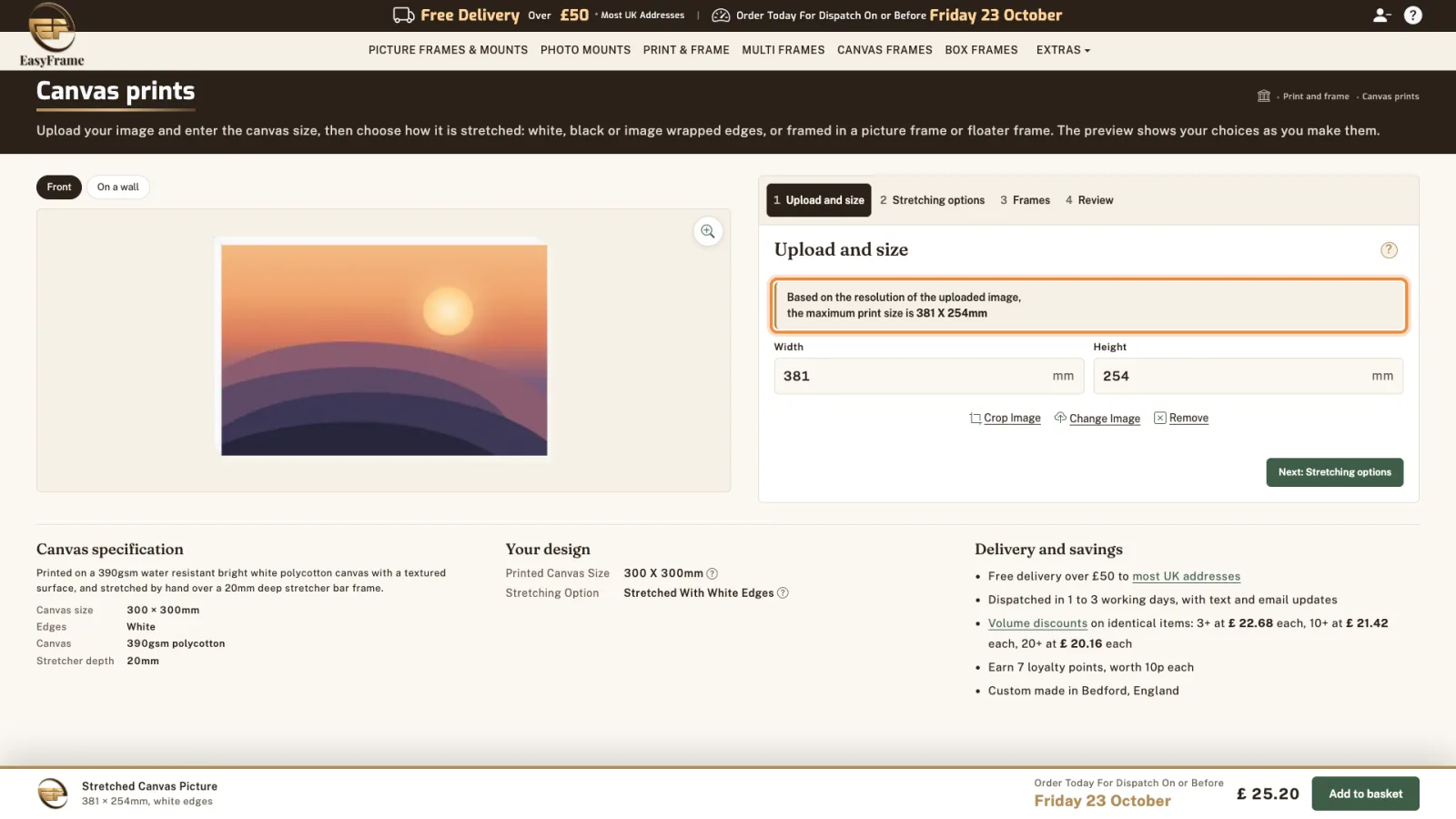Select the Front preview view

[59, 187]
